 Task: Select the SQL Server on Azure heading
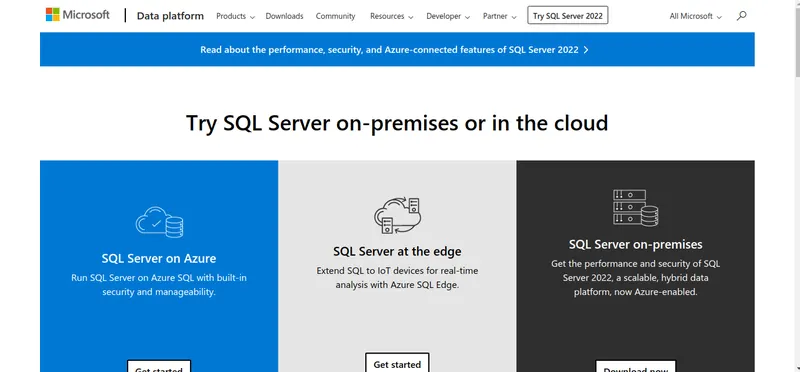point(159,258)
